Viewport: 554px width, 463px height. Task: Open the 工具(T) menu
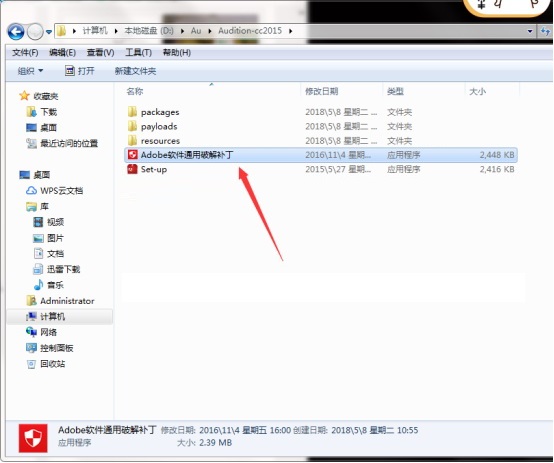(x=138, y=53)
